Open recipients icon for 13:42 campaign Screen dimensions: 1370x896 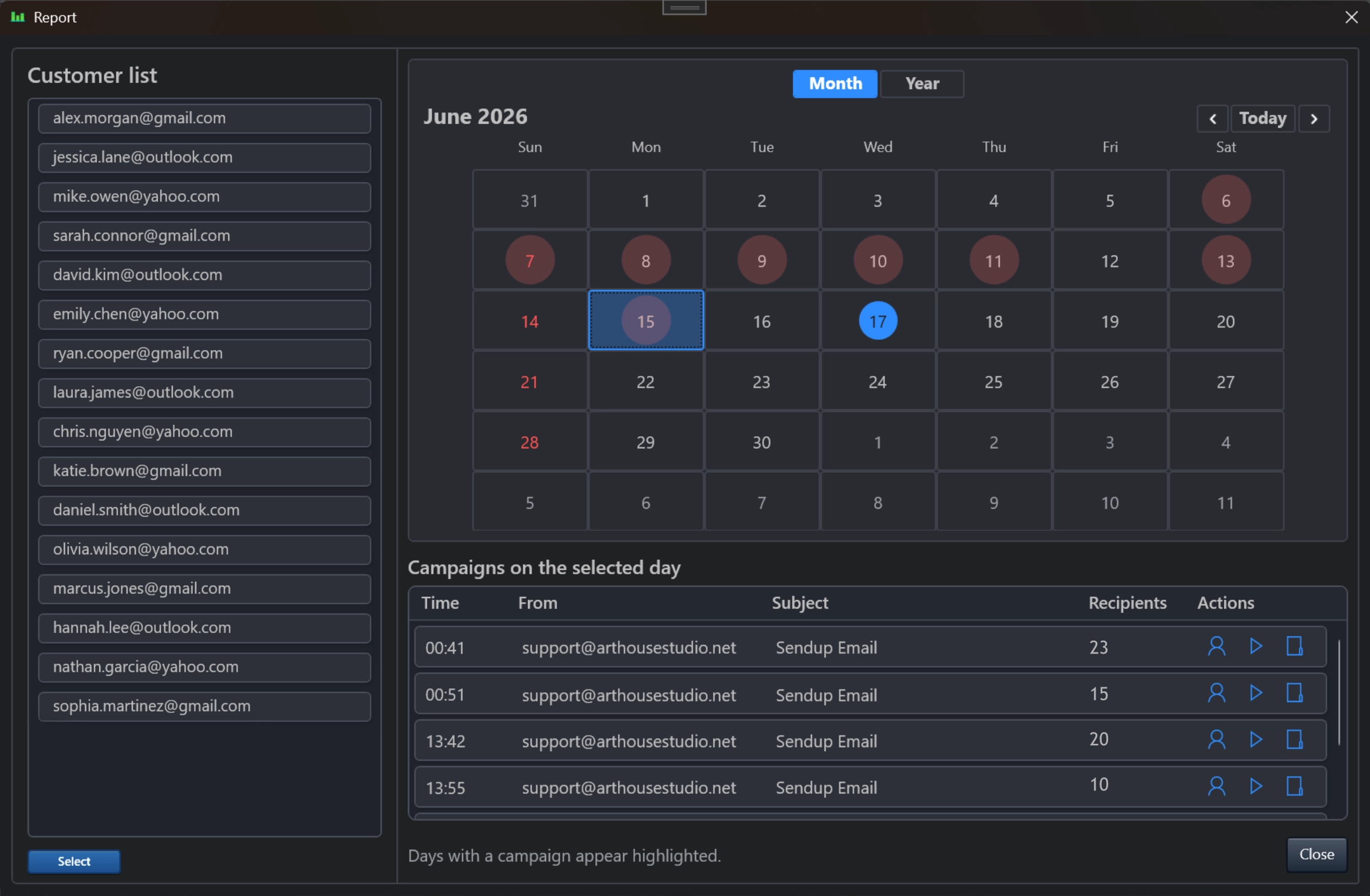(x=1216, y=740)
